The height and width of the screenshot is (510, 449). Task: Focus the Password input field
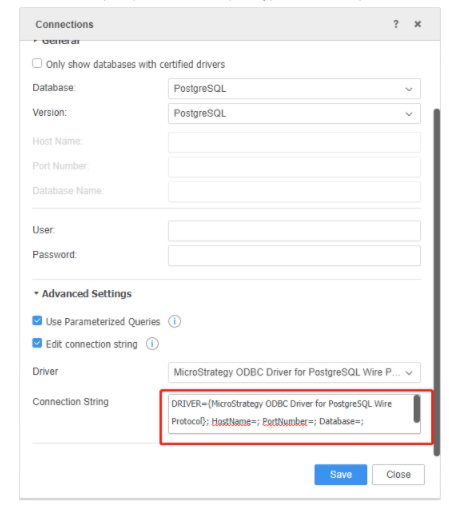pos(294,256)
